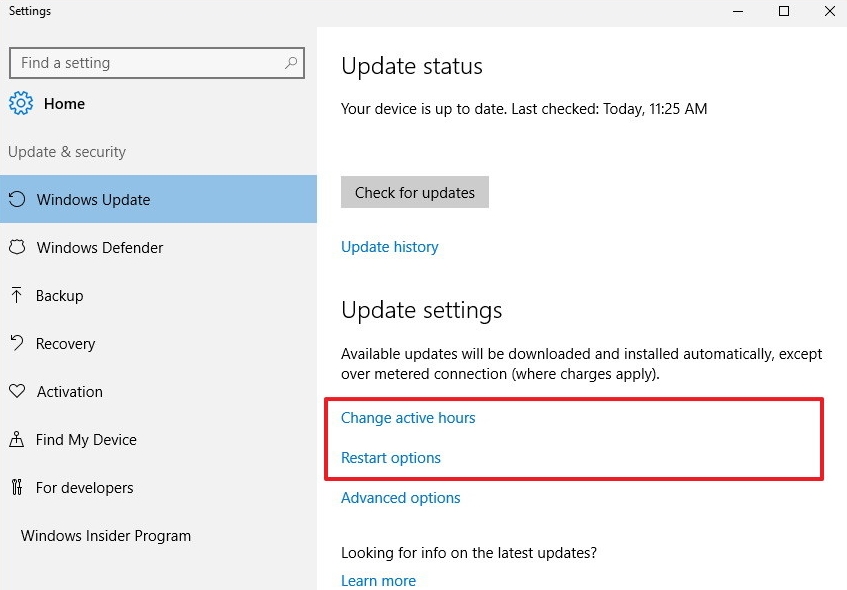This screenshot has height=590, width=847.
Task: Click the Windows Defender shield icon
Action: click(x=16, y=247)
